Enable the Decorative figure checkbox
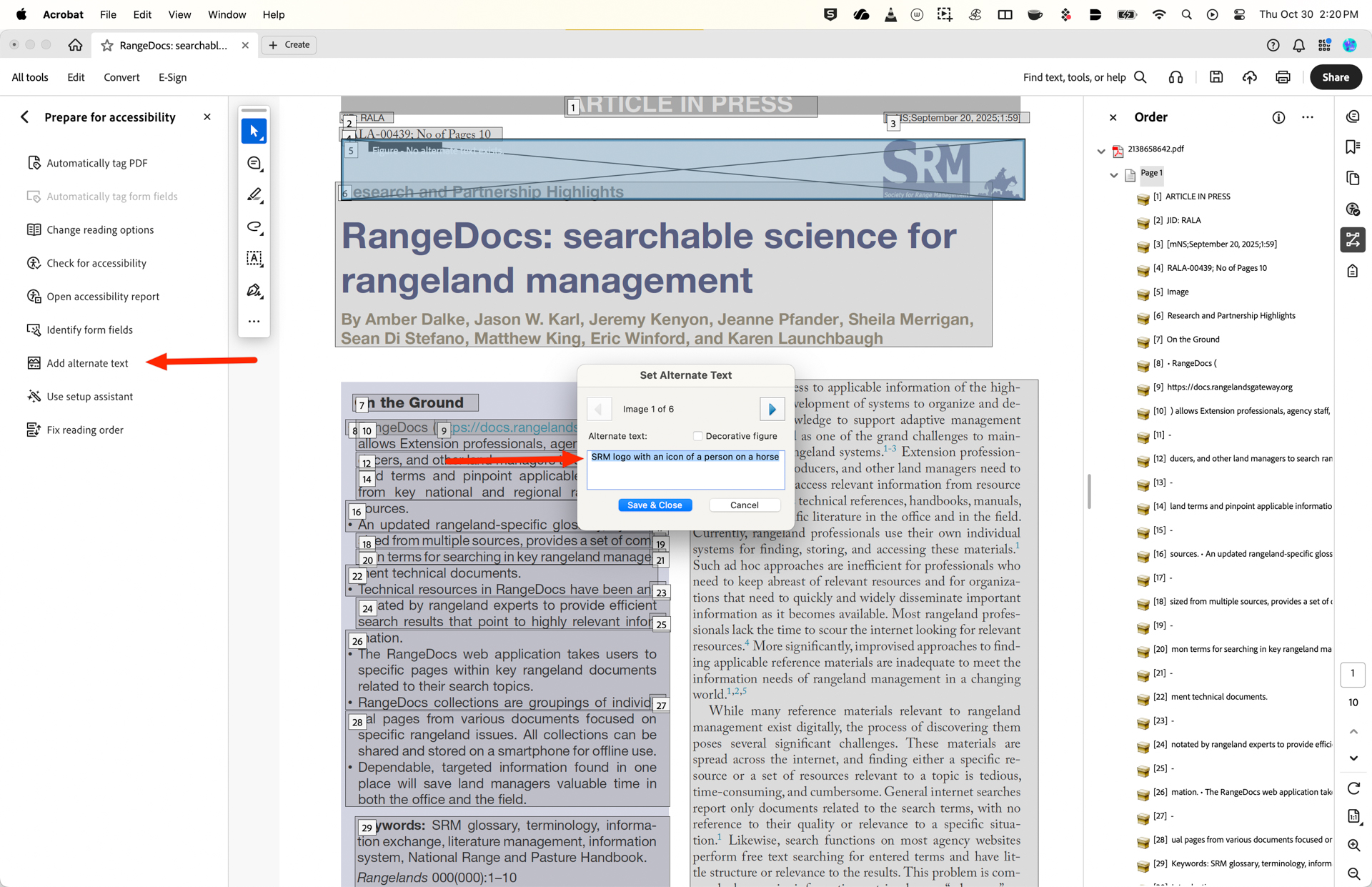Screen dimensions: 1372x887 point(697,436)
